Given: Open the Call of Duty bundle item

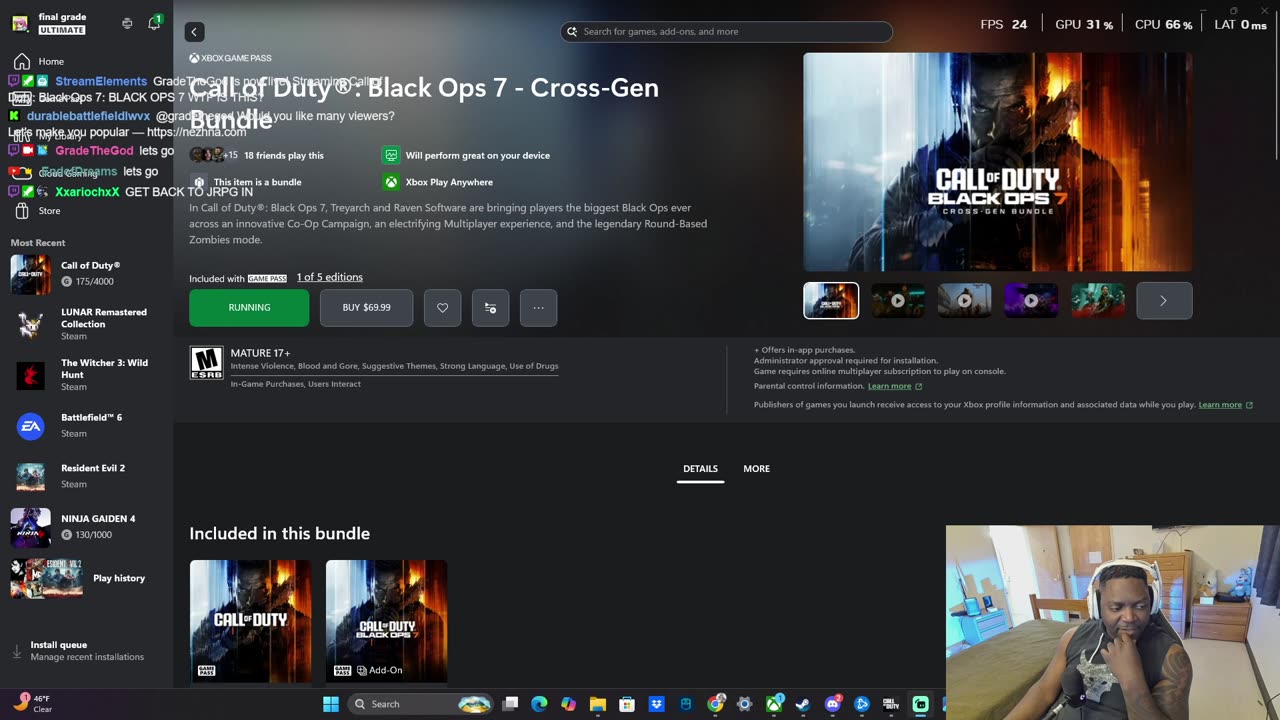Looking at the screenshot, I should (x=250, y=621).
